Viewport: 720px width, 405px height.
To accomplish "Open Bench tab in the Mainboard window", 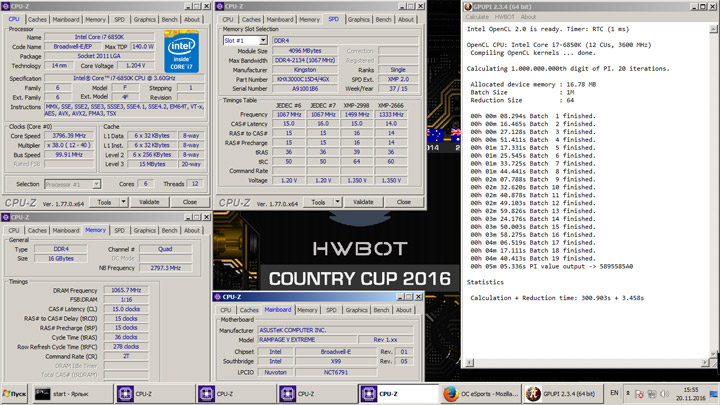I will coord(381,310).
